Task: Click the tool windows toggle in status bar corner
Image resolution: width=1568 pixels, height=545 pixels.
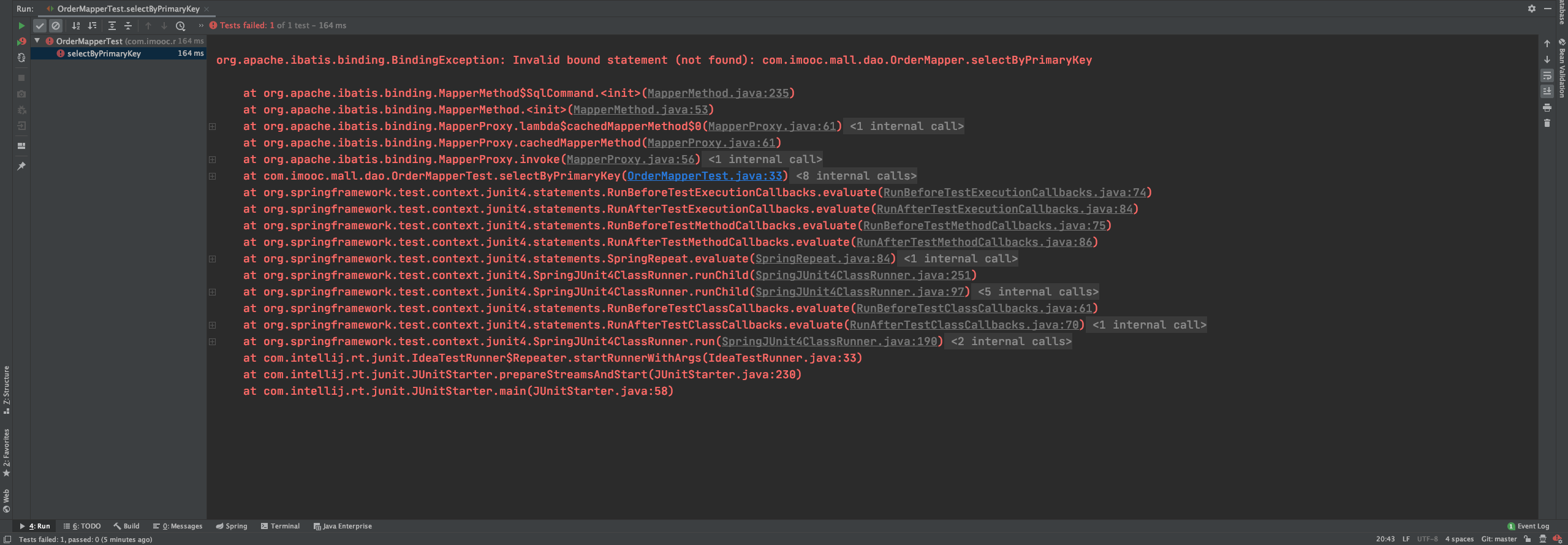Action: point(7,539)
